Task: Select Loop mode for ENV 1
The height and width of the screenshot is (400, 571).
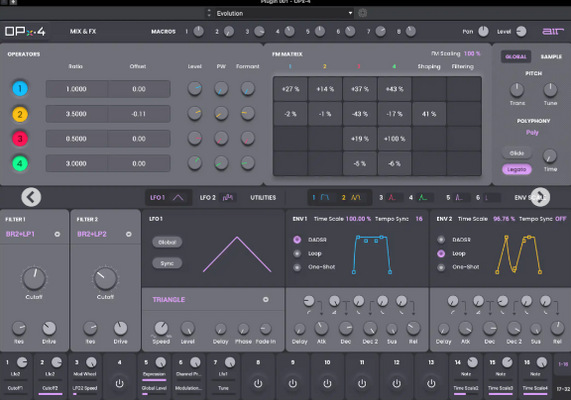Action: click(x=297, y=254)
